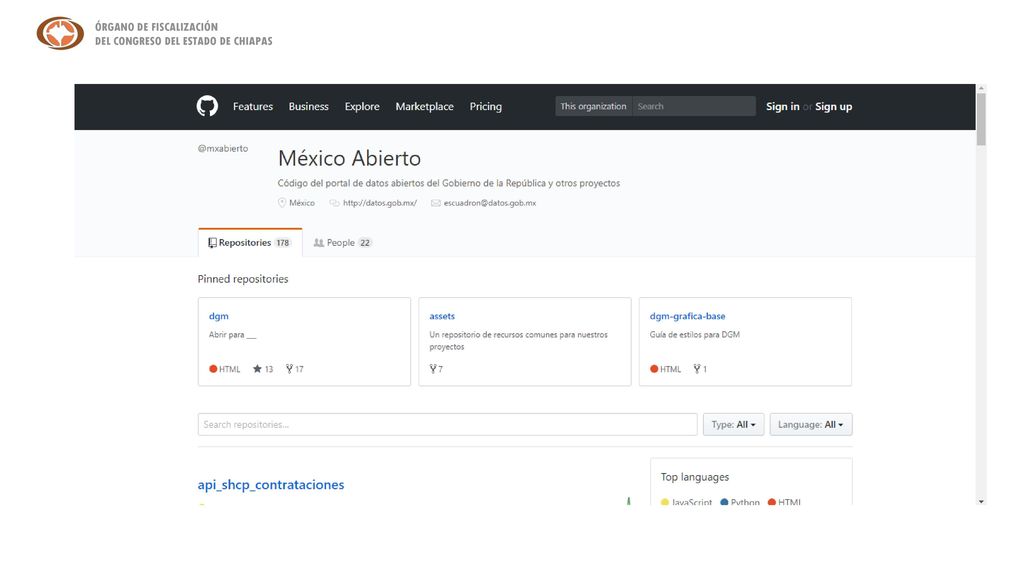The width and height of the screenshot is (1024, 576).
Task: Click the México Abierto organization title
Action: point(349,158)
